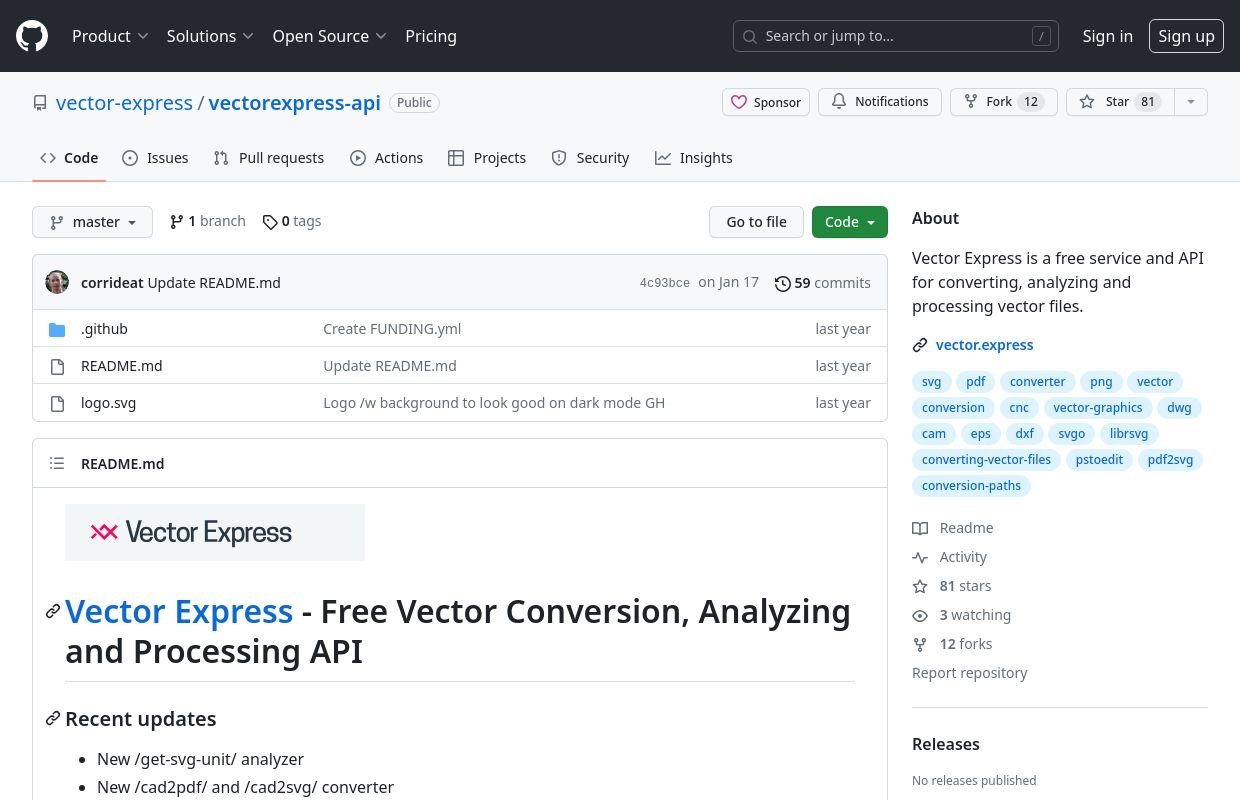Image resolution: width=1240 pixels, height=800 pixels.
Task: Click the dwg topic tag
Action: click(x=1179, y=408)
